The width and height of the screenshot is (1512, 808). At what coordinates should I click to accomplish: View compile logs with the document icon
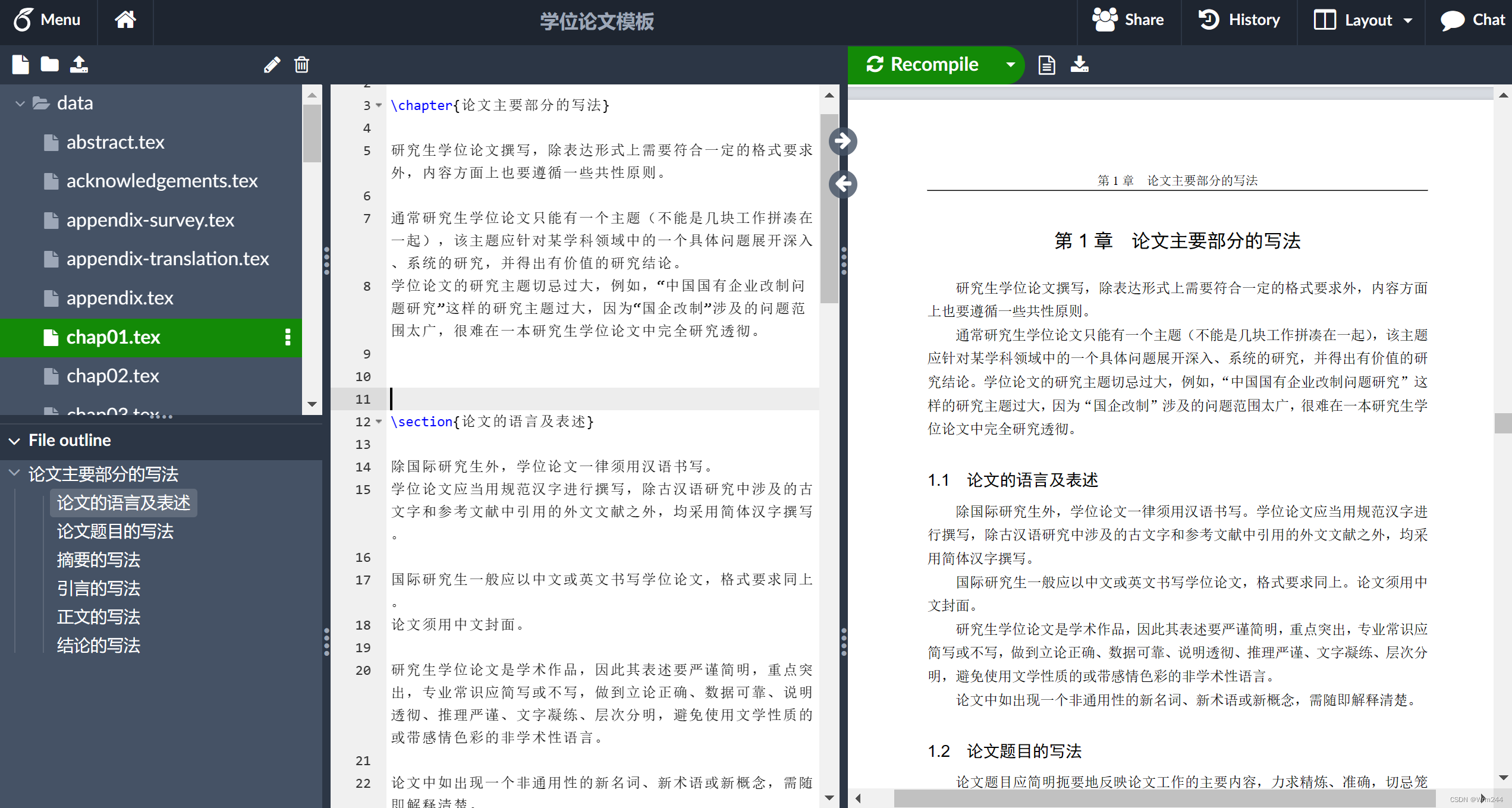click(1046, 65)
